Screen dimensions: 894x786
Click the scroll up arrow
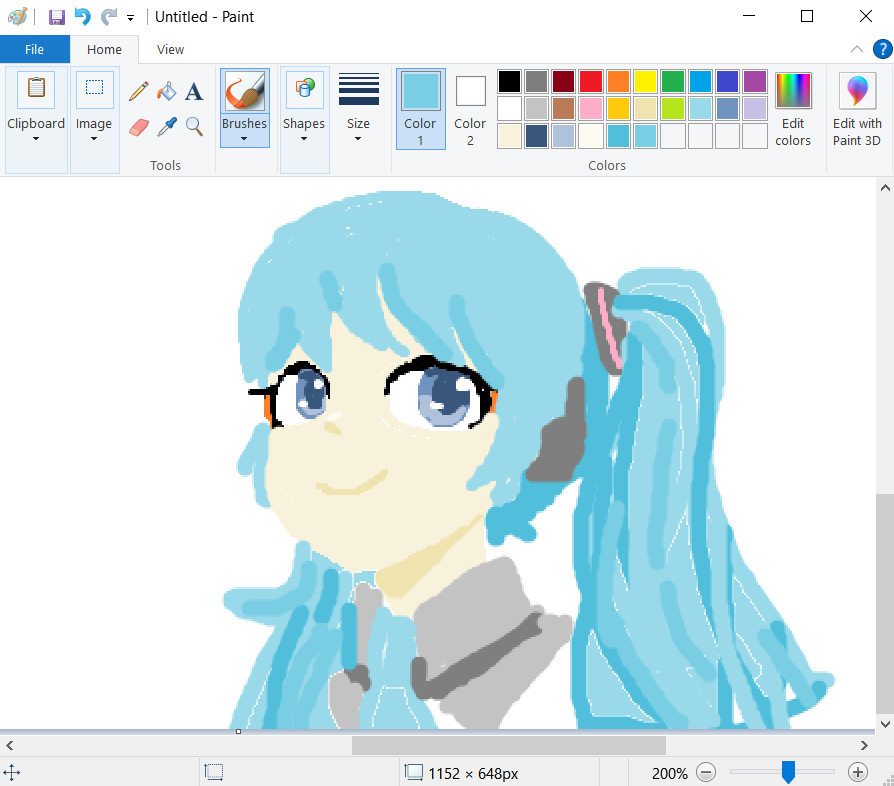885,188
